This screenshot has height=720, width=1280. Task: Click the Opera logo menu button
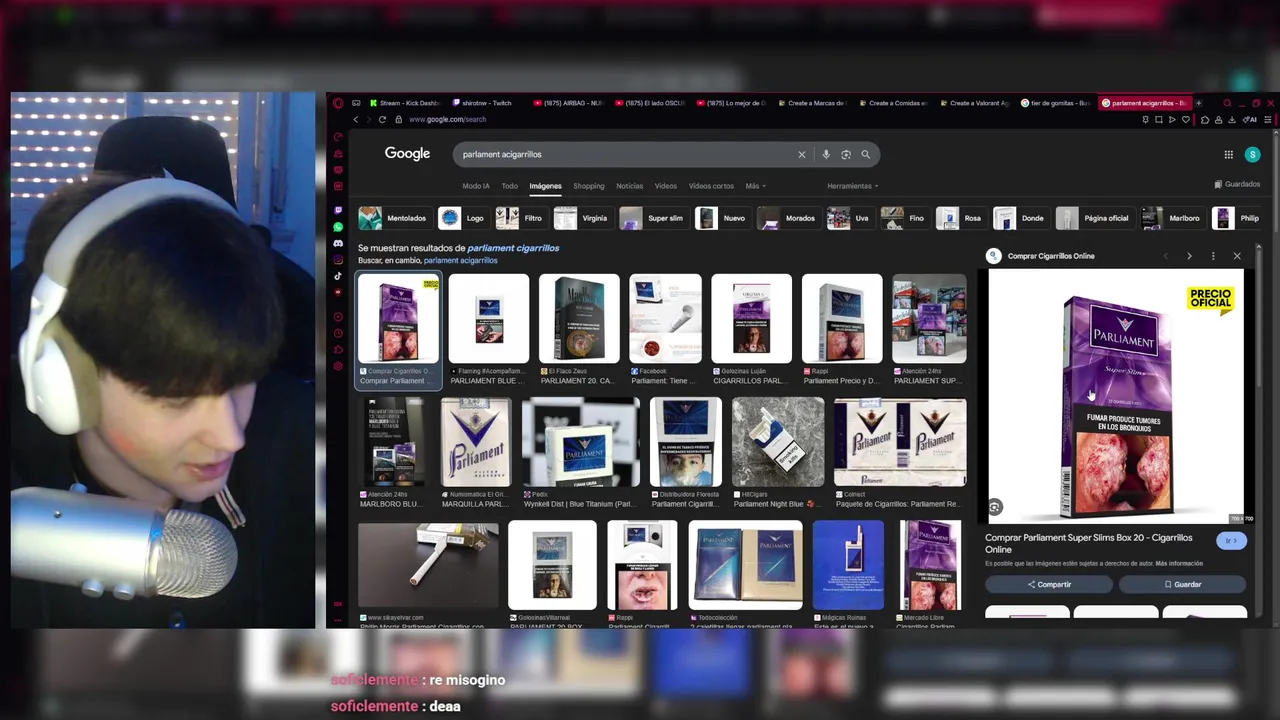pos(338,103)
